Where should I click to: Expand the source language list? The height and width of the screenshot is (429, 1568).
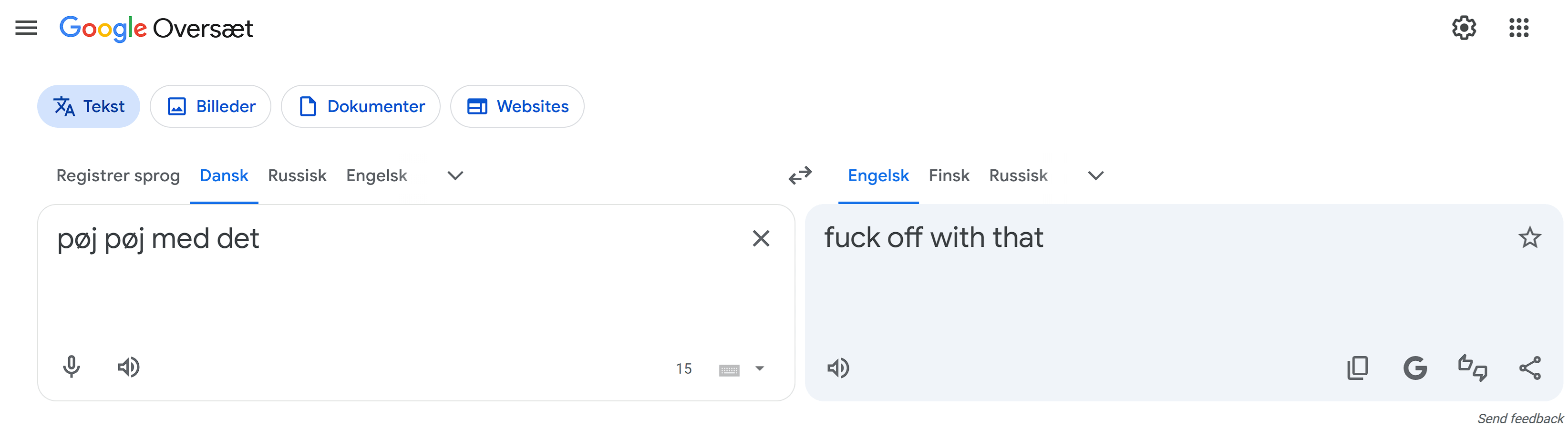pyautogui.click(x=455, y=176)
